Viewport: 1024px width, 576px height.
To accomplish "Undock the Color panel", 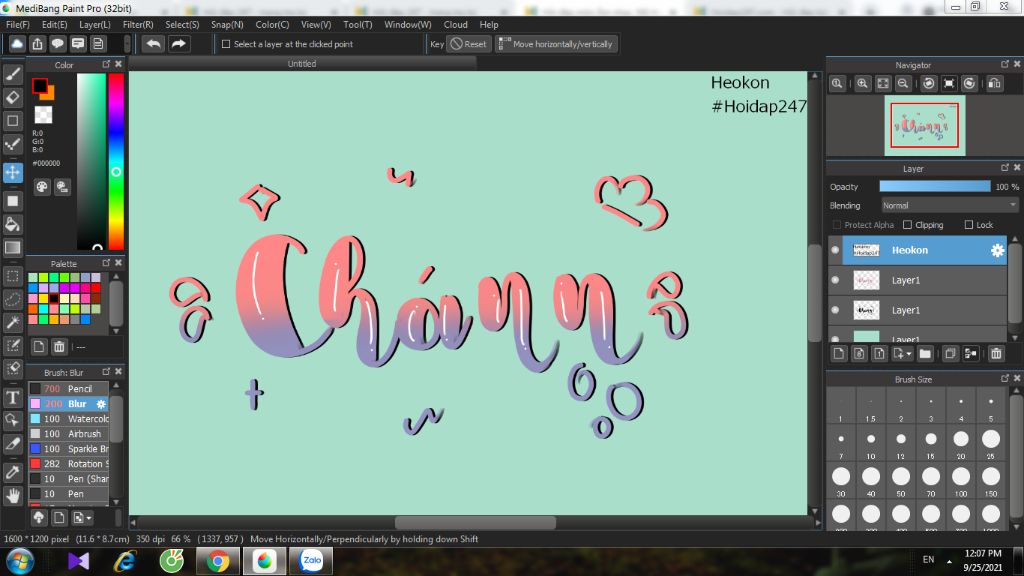I will point(106,64).
